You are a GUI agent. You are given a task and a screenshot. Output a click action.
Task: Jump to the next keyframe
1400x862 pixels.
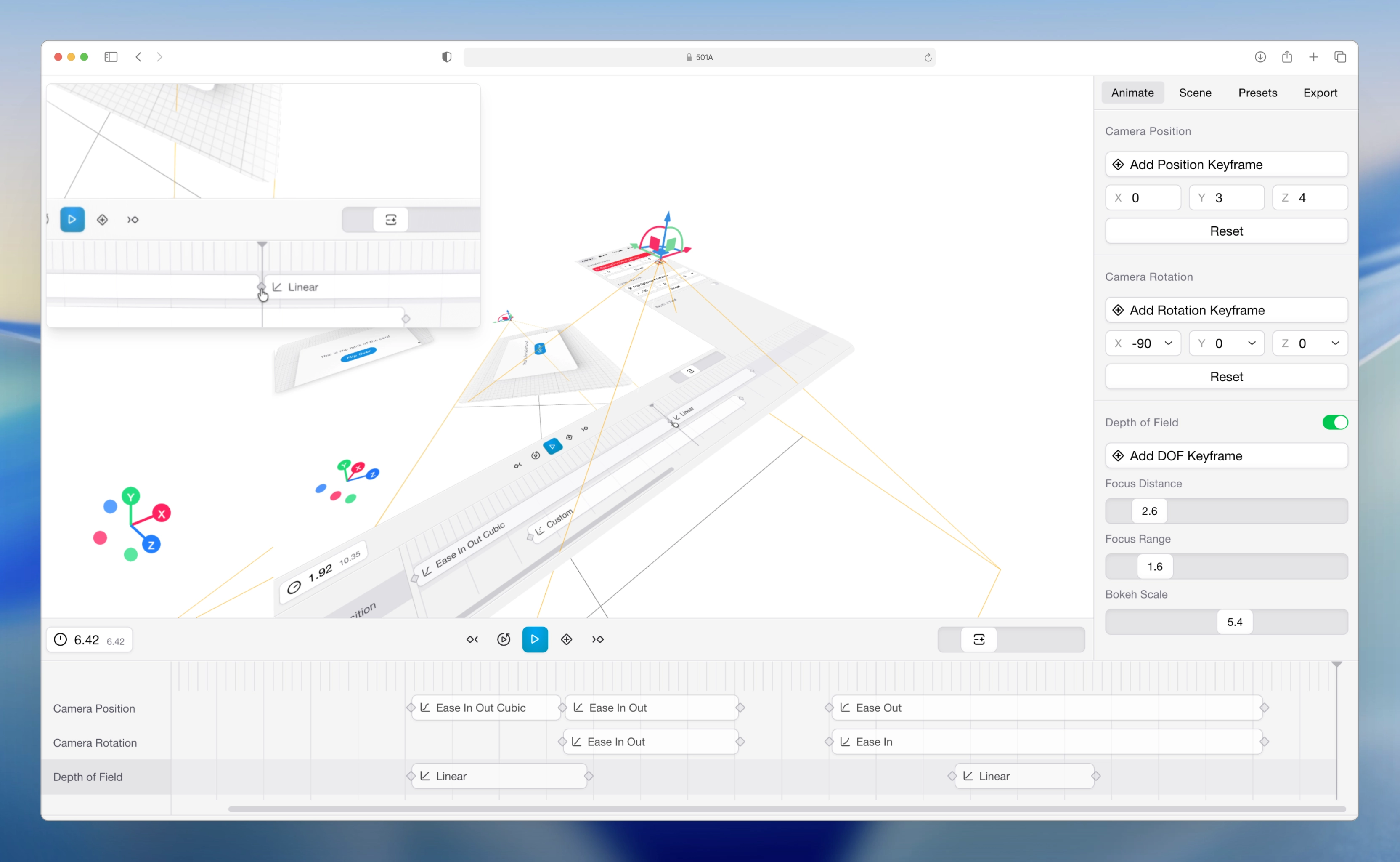click(x=598, y=640)
